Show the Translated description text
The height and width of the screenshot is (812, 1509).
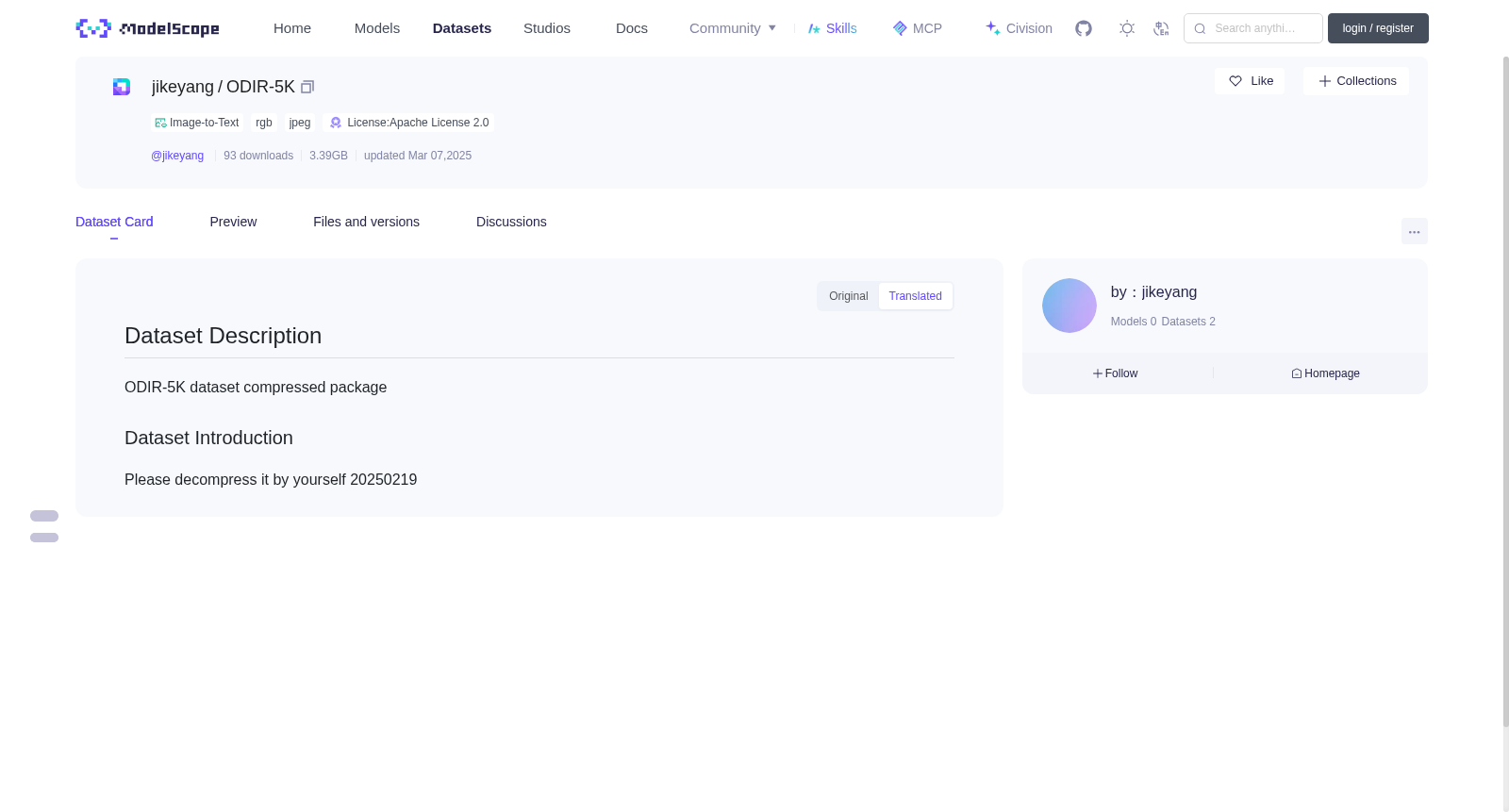(x=915, y=296)
